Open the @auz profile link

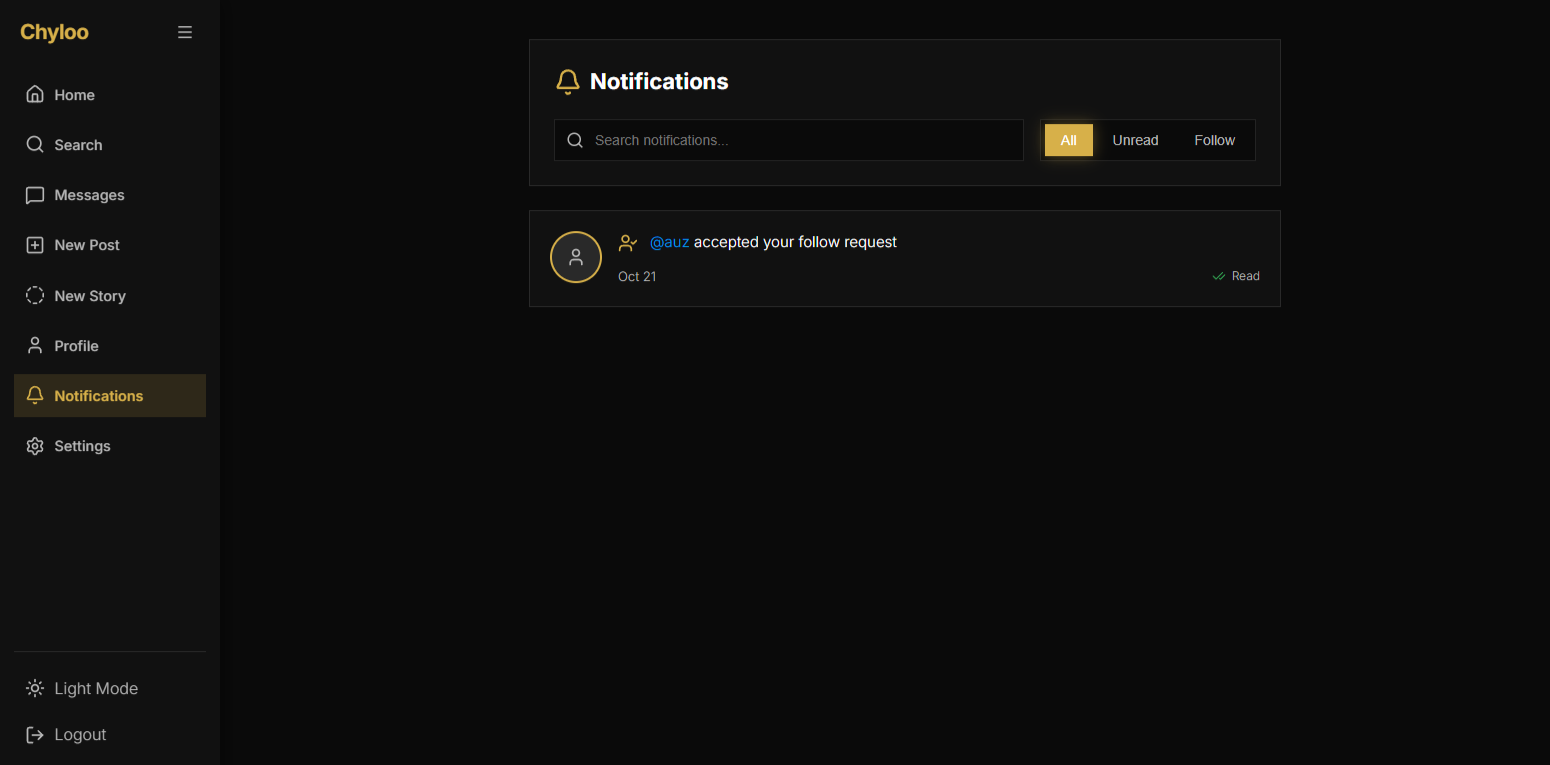pos(670,242)
